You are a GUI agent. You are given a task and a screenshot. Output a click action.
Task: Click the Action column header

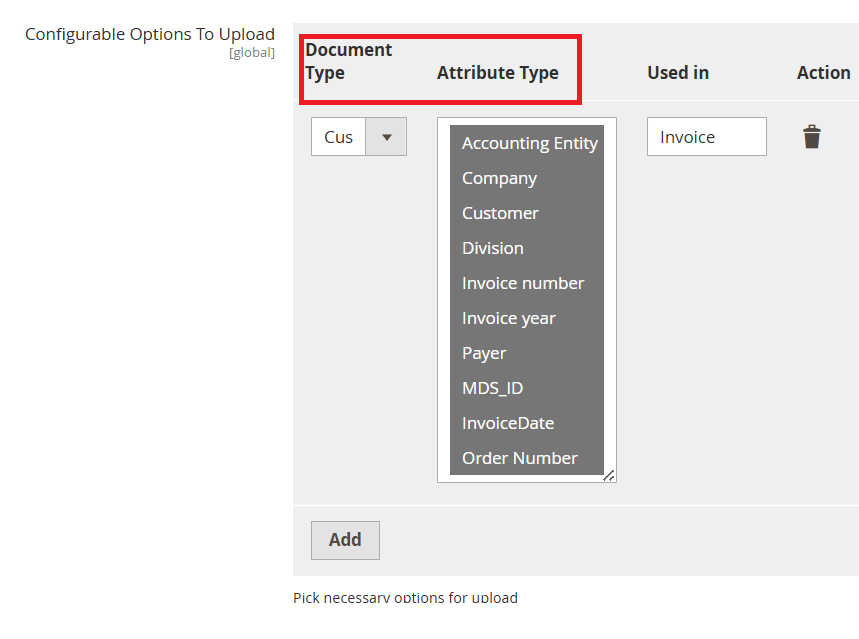[x=823, y=73]
